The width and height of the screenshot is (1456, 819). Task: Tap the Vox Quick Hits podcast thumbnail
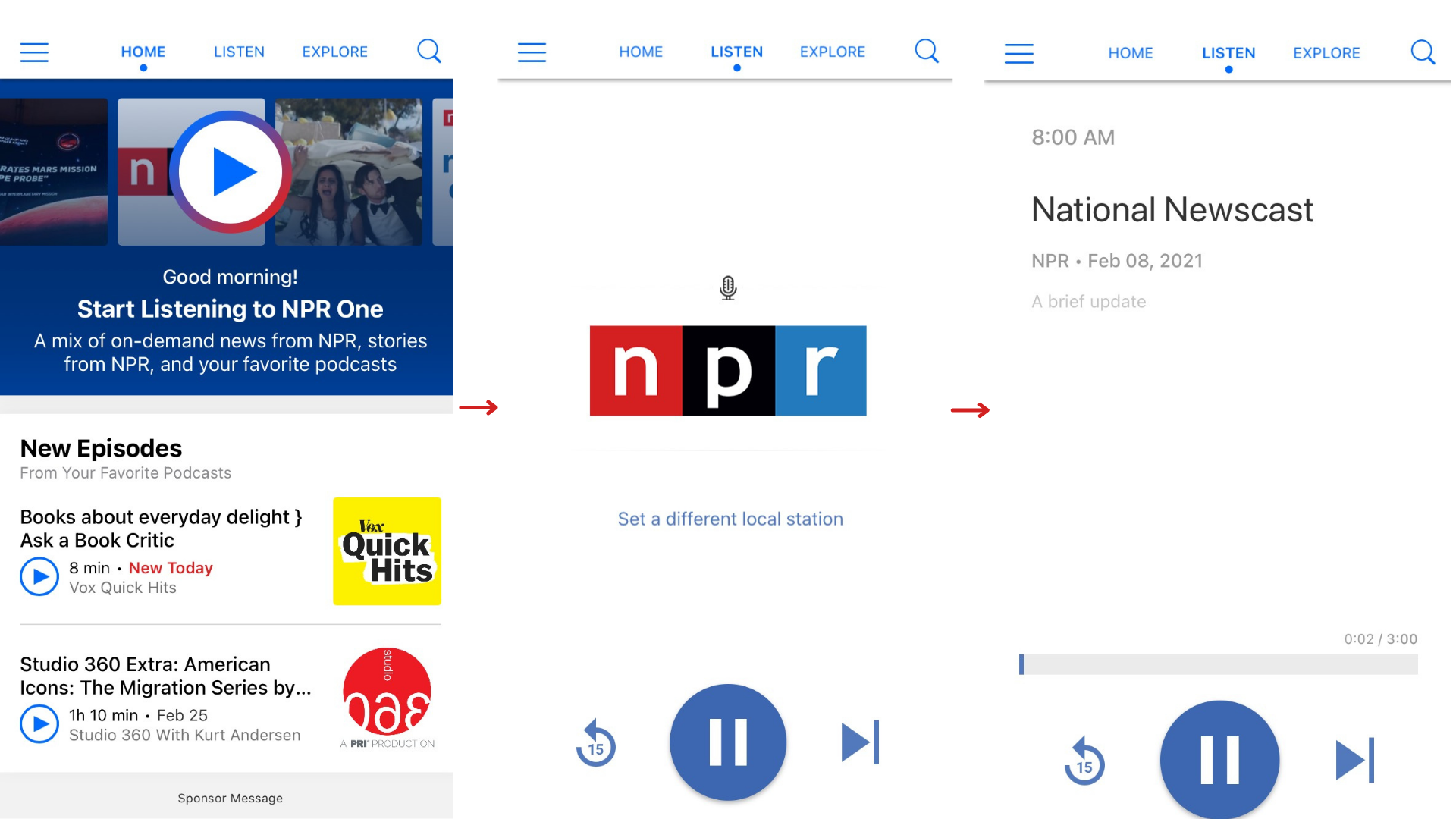pyautogui.click(x=387, y=551)
